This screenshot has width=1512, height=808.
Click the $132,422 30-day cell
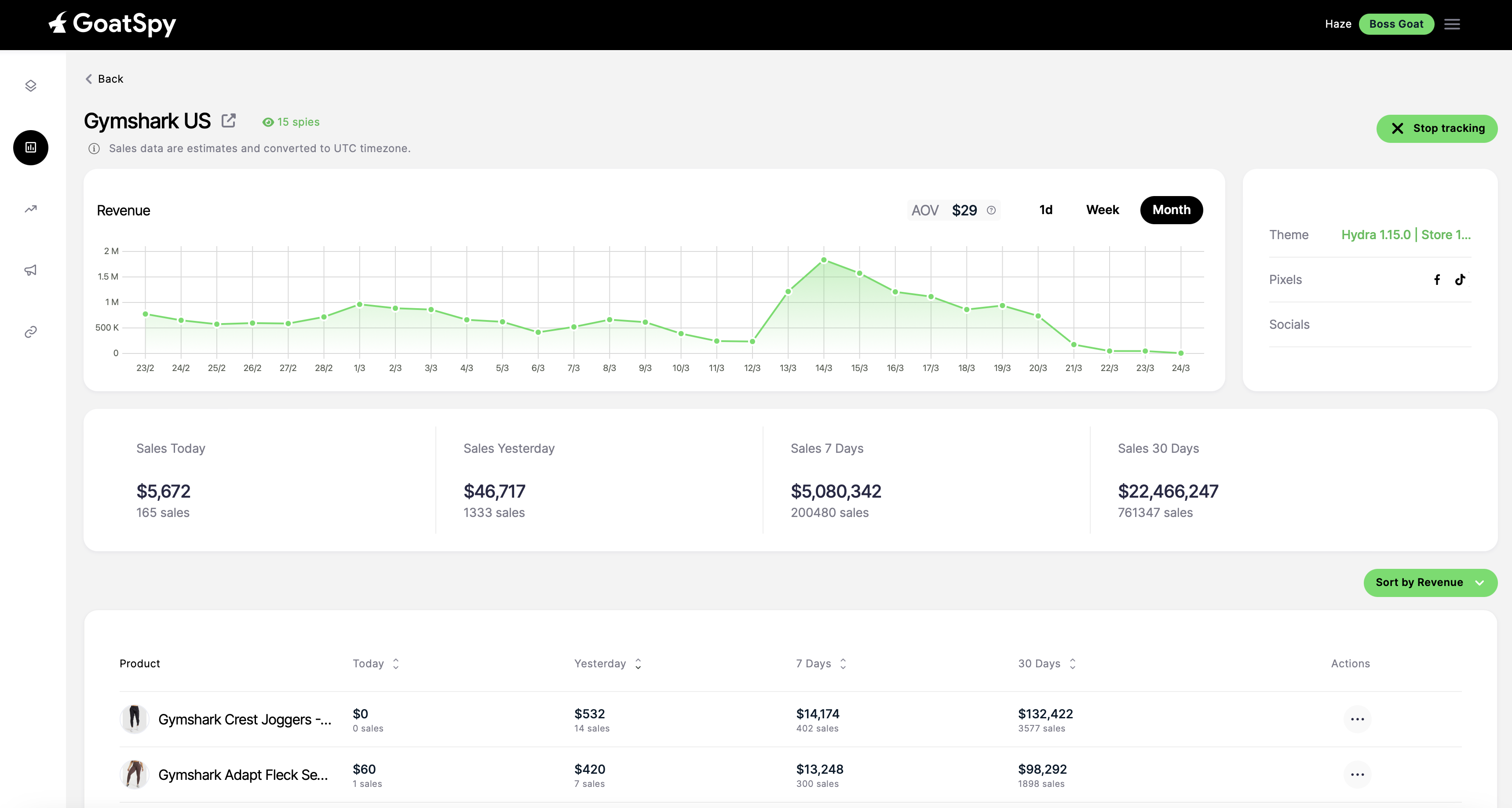click(1045, 714)
